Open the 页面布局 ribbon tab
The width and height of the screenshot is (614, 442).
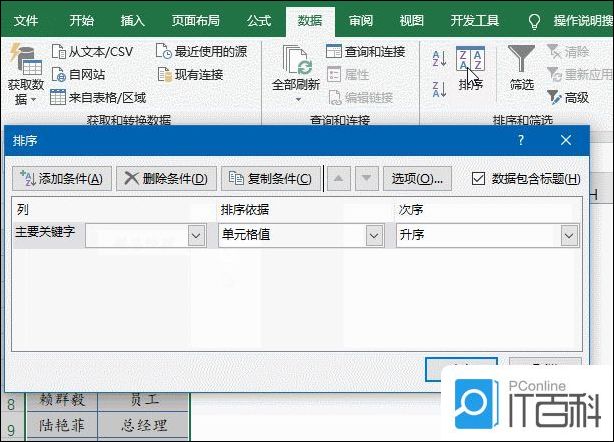coord(195,20)
